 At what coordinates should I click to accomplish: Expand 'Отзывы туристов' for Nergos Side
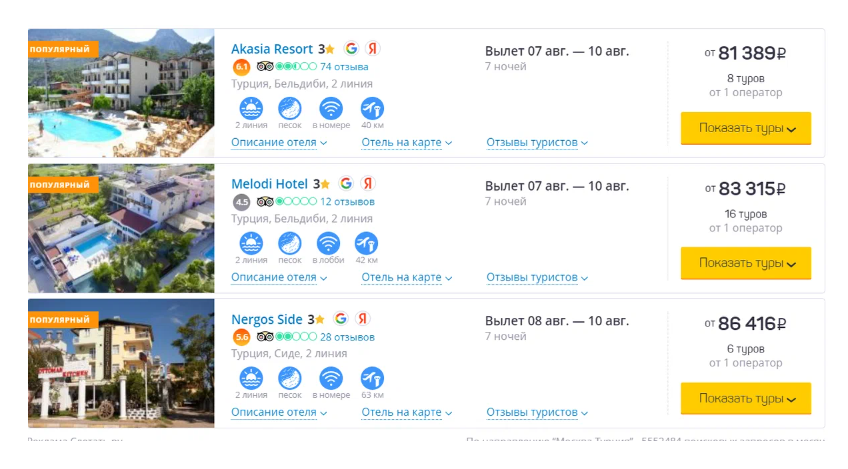pyautogui.click(x=537, y=413)
